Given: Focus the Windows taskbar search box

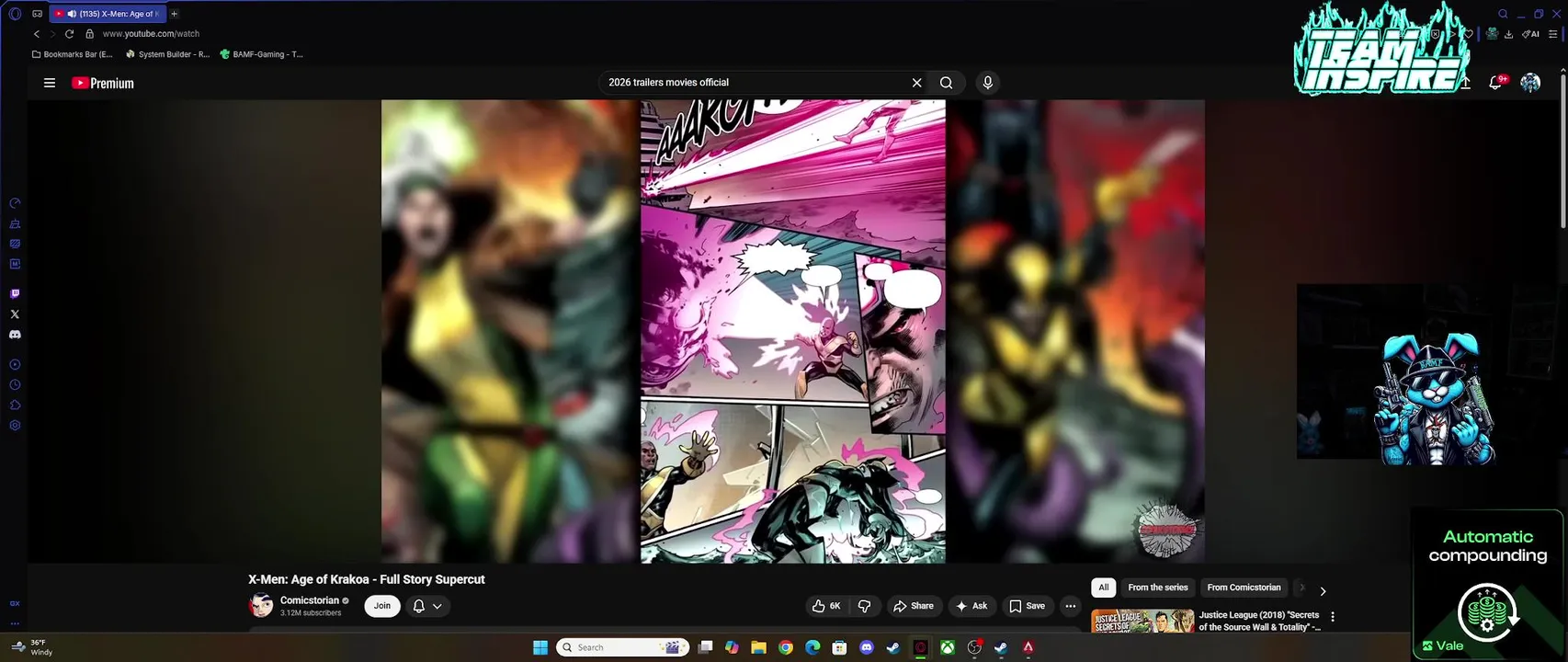Looking at the screenshot, I should tap(623, 647).
